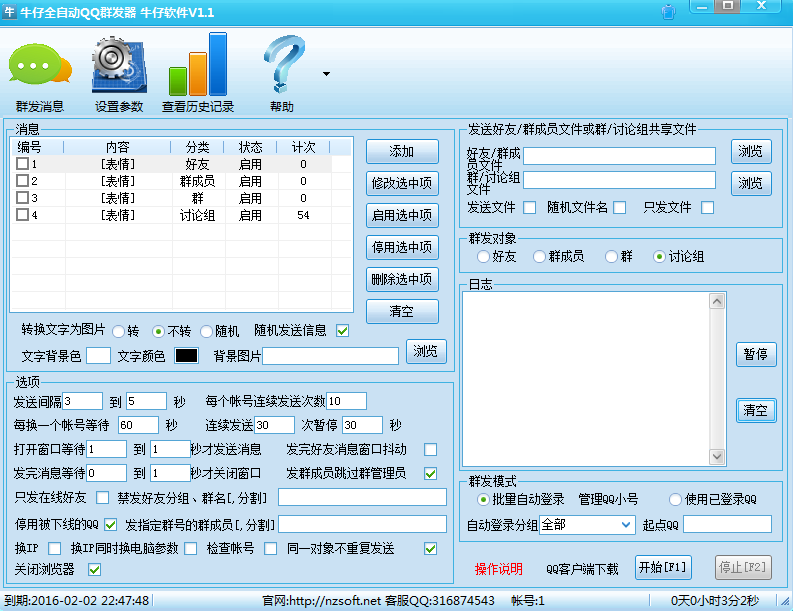Check message row 2 群成员 checkbox

coord(22,181)
